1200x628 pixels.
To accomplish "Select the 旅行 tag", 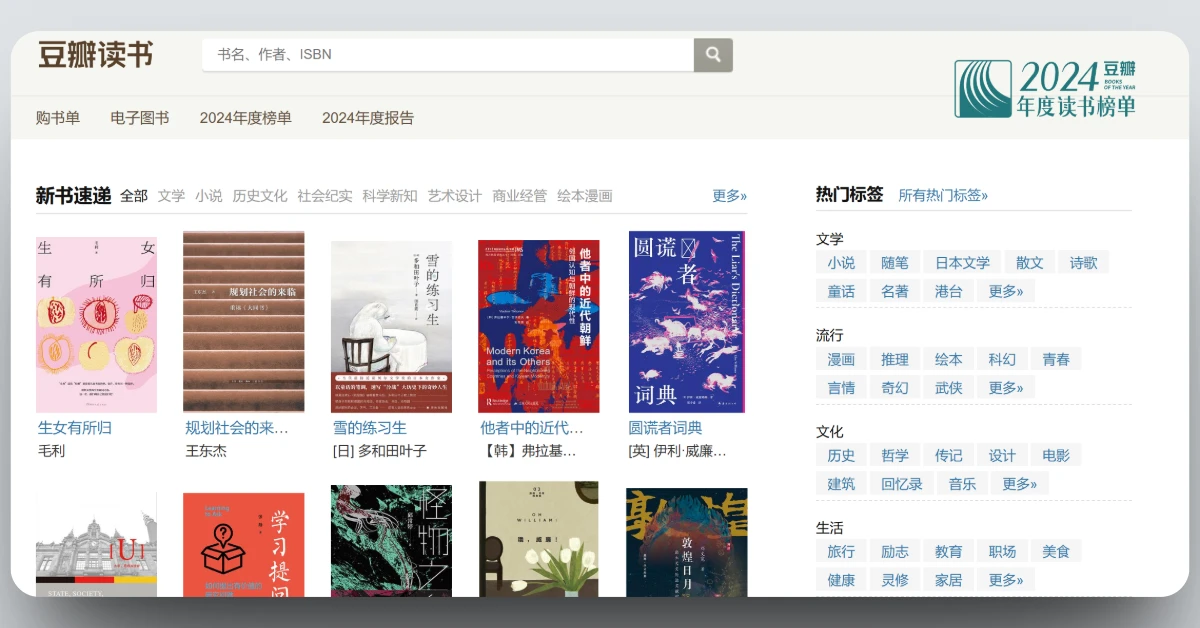I will 841,551.
